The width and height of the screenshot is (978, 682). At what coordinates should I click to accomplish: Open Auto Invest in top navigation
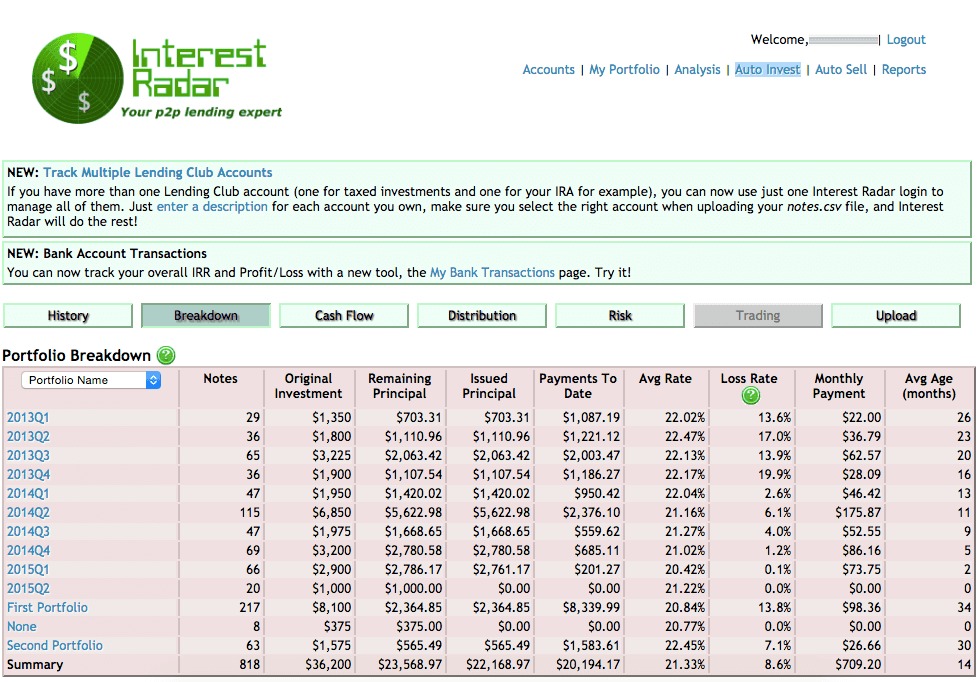click(x=767, y=70)
